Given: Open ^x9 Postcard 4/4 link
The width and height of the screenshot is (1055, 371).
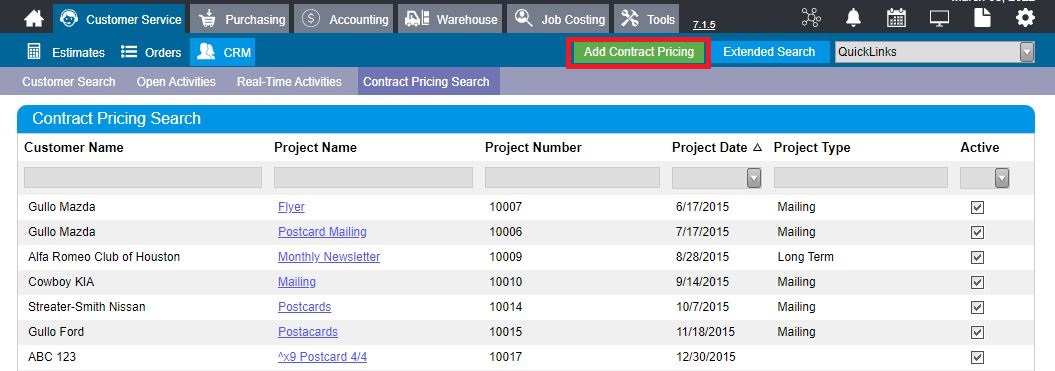Looking at the screenshot, I should [323, 357].
